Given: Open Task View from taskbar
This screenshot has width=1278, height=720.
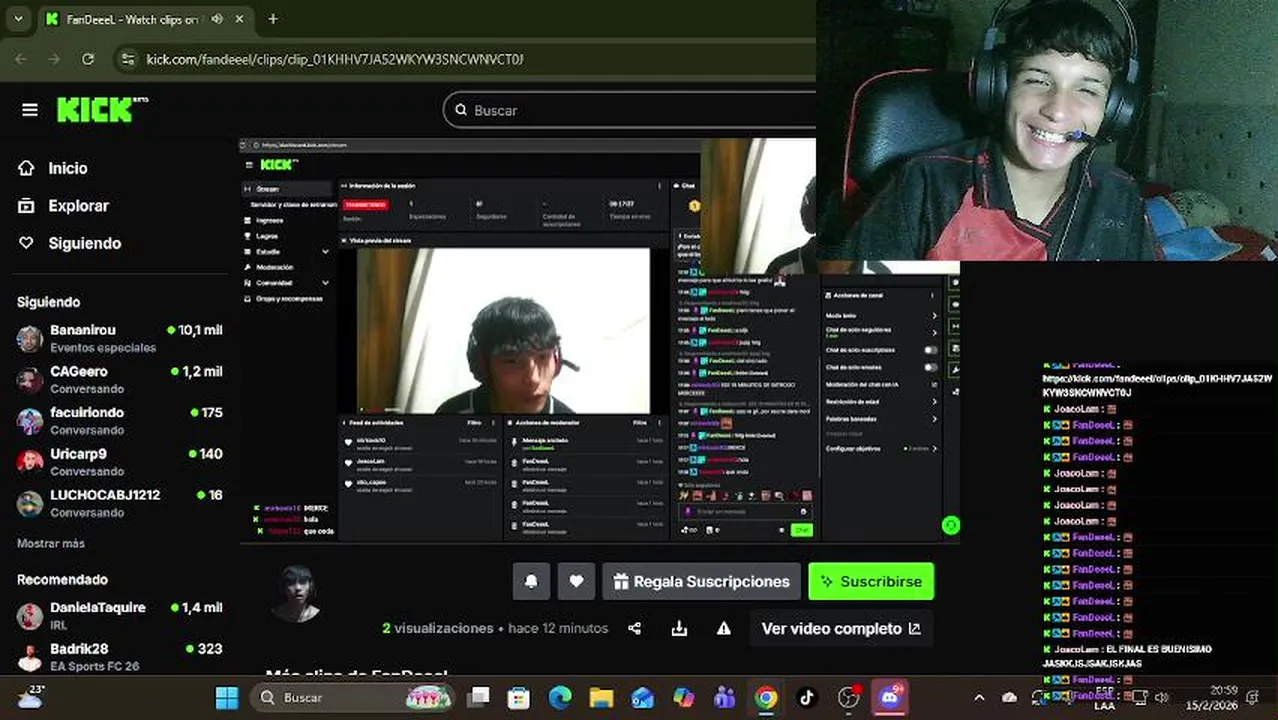Looking at the screenshot, I should click(x=479, y=697).
